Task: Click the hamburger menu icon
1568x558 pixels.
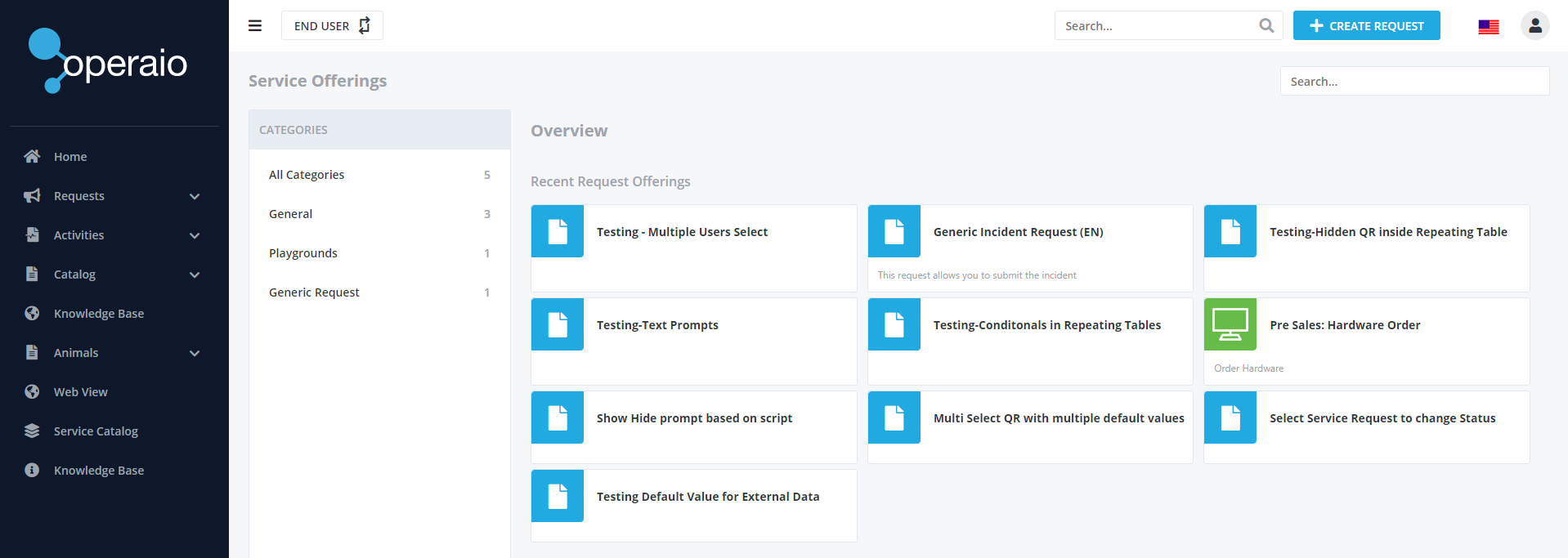Action: [x=255, y=25]
